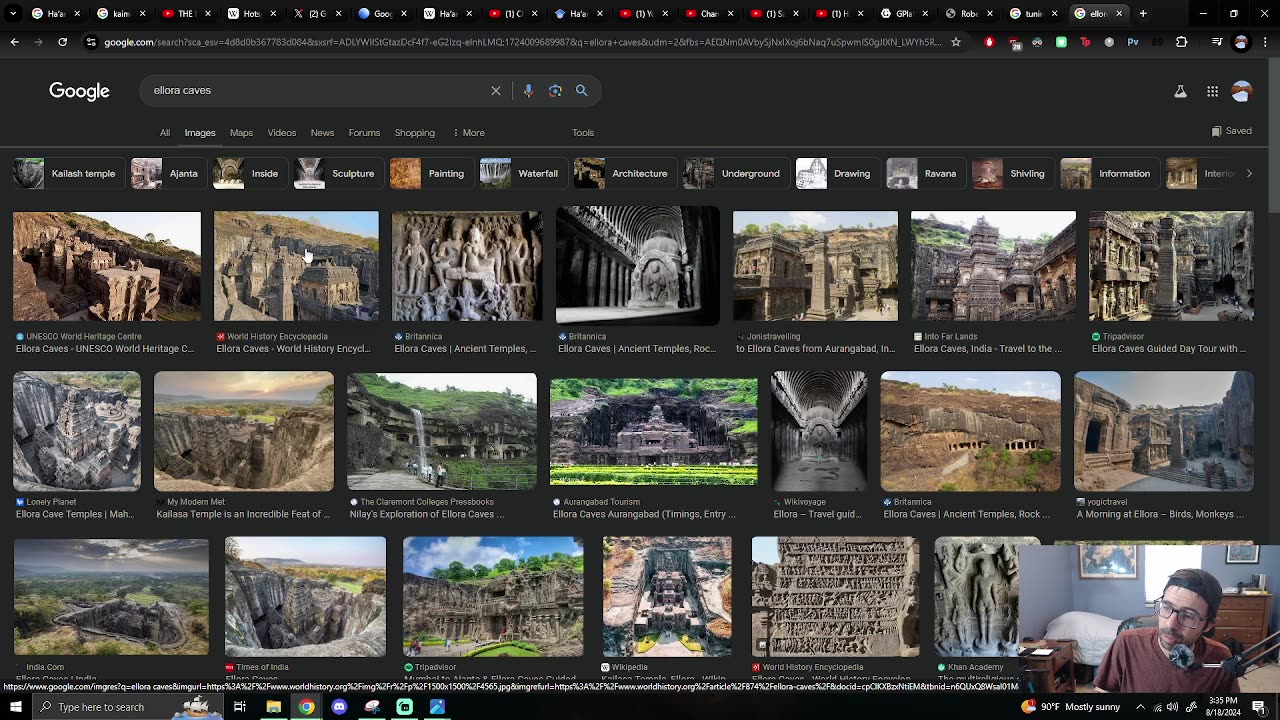The width and height of the screenshot is (1280, 720).
Task: Switch to Chrome on the taskbar
Action: (x=306, y=707)
